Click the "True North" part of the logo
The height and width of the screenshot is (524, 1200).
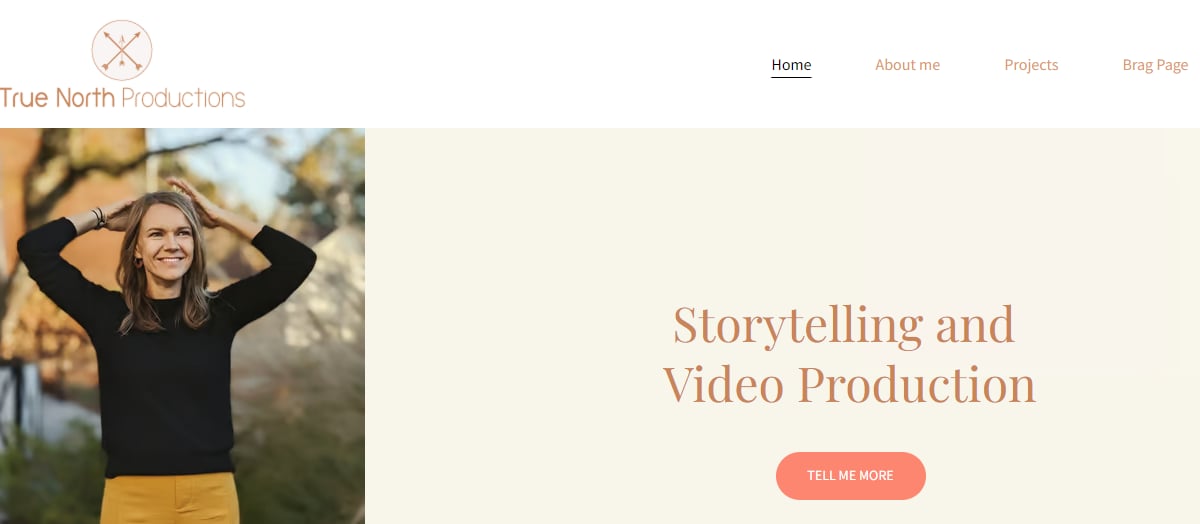(58, 98)
